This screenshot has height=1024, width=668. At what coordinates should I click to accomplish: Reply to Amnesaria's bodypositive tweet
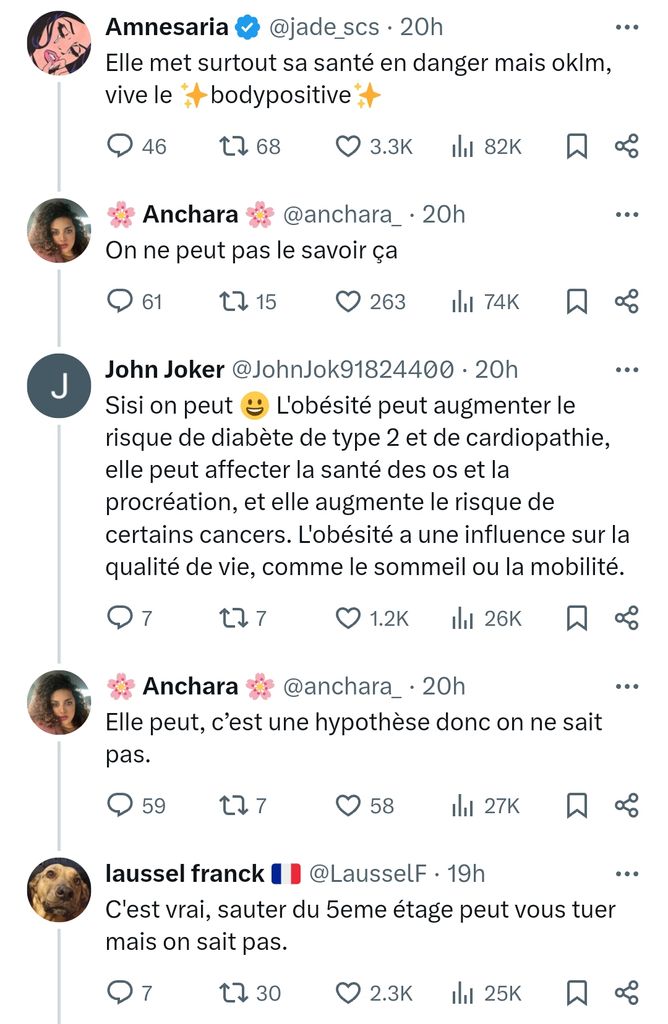pyautogui.click(x=120, y=147)
